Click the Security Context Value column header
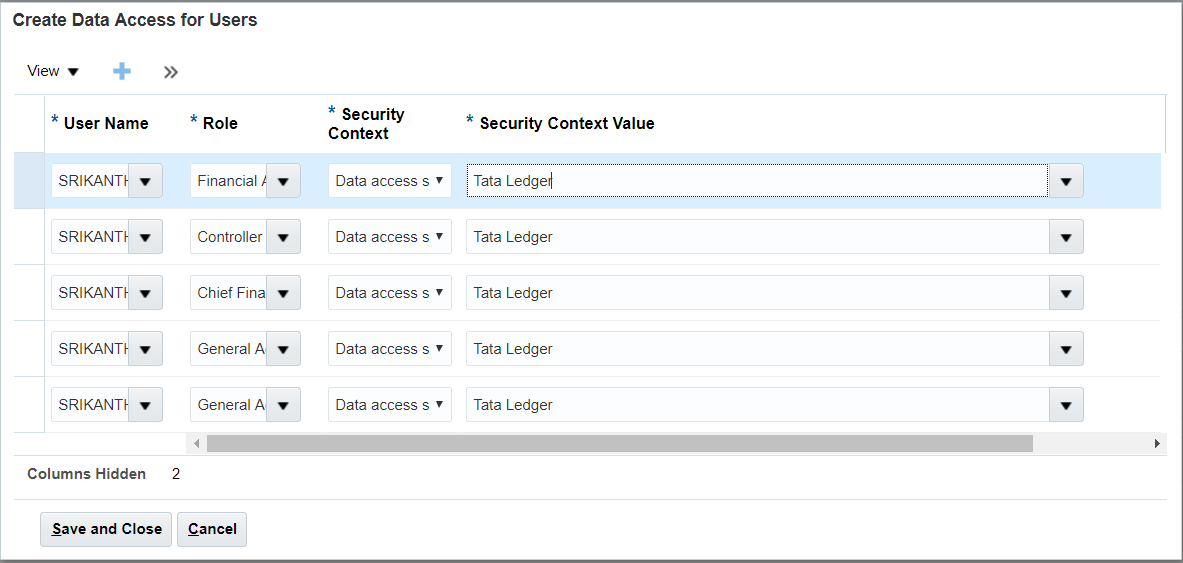This screenshot has height=563, width=1183. click(566, 124)
